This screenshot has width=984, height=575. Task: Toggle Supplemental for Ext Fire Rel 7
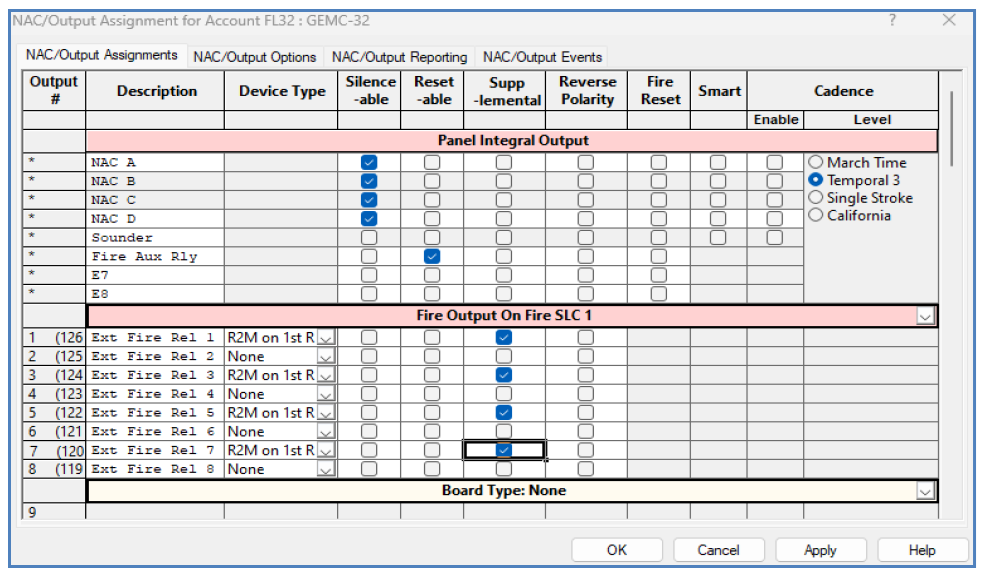[503, 450]
